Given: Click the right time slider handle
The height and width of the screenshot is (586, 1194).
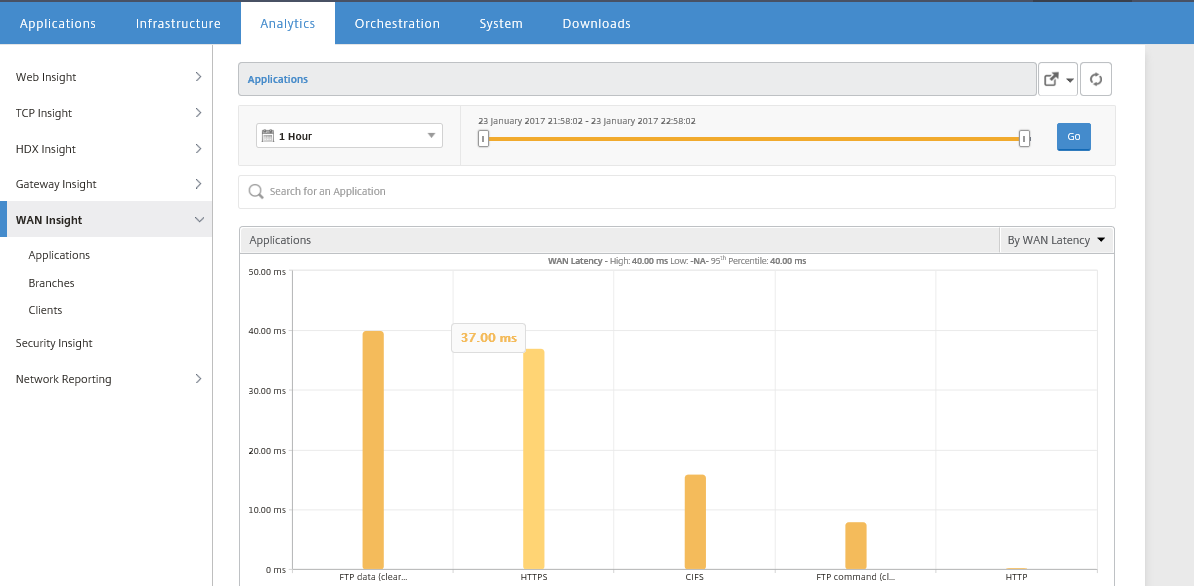Looking at the screenshot, I should click(x=1025, y=139).
